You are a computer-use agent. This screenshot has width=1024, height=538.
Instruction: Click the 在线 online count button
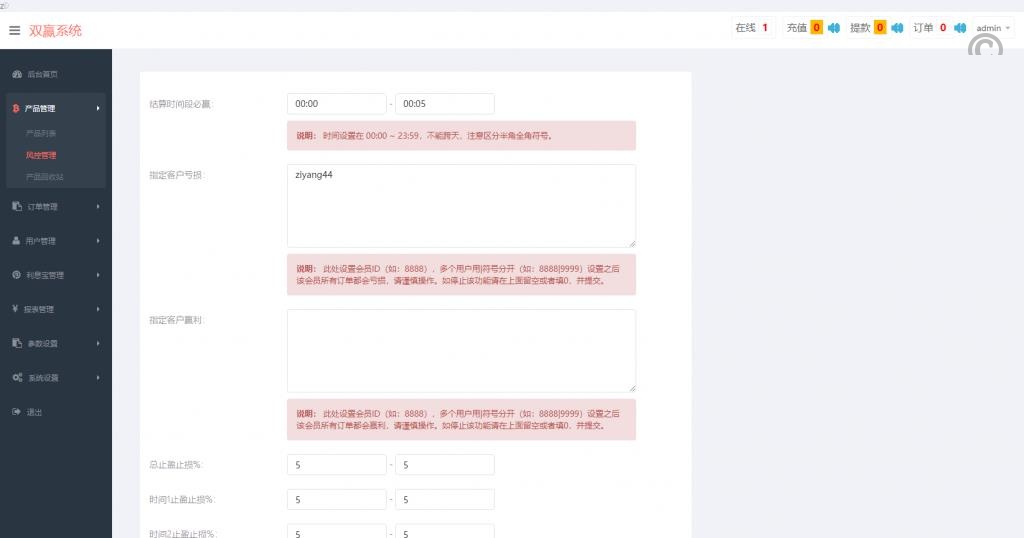(x=751, y=28)
